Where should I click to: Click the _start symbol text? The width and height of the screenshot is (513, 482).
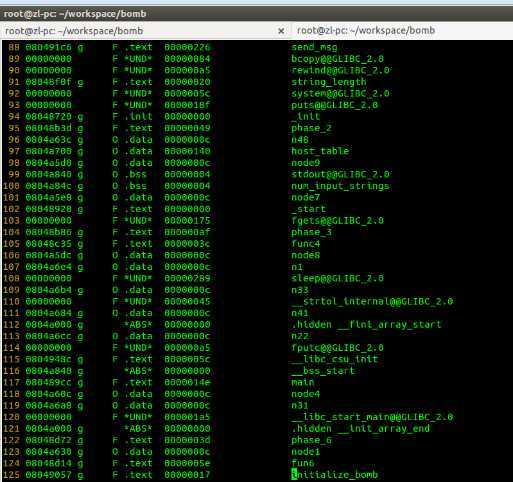[x=309, y=209]
